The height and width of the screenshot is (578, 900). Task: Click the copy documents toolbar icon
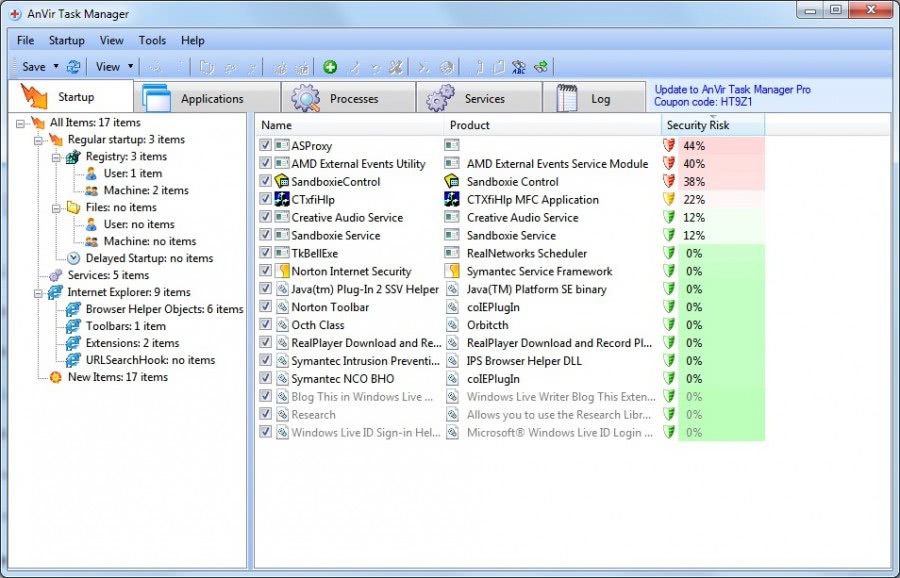(x=206, y=67)
